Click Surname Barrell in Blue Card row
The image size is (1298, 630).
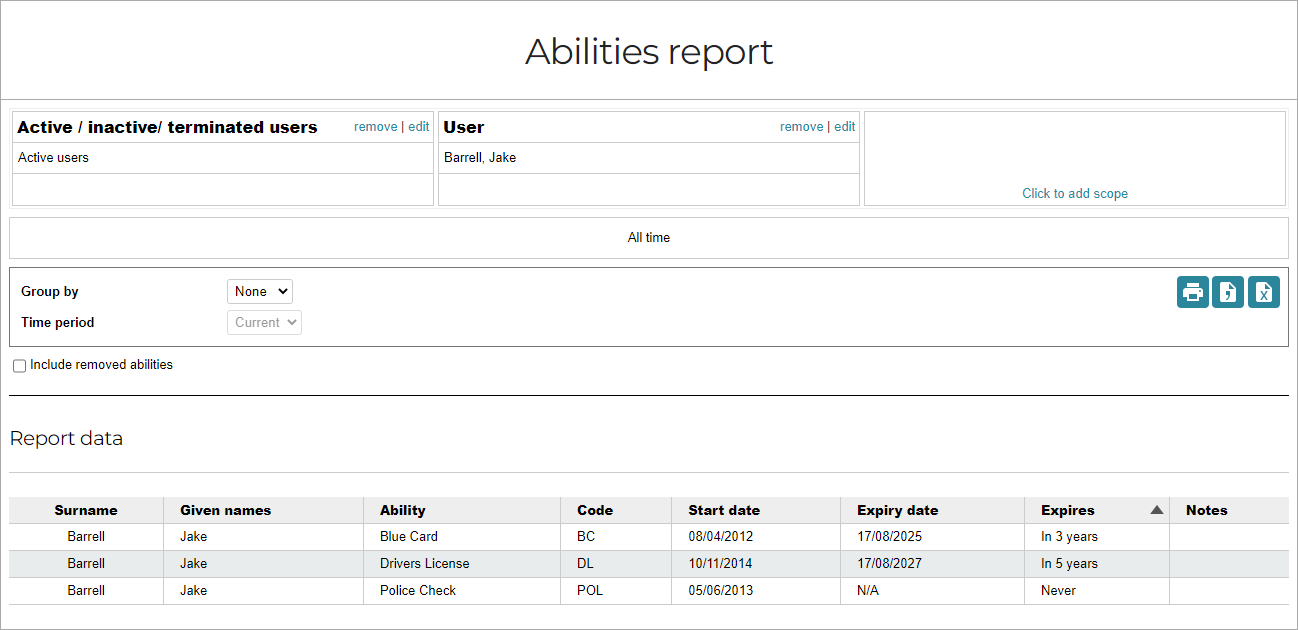(x=86, y=537)
